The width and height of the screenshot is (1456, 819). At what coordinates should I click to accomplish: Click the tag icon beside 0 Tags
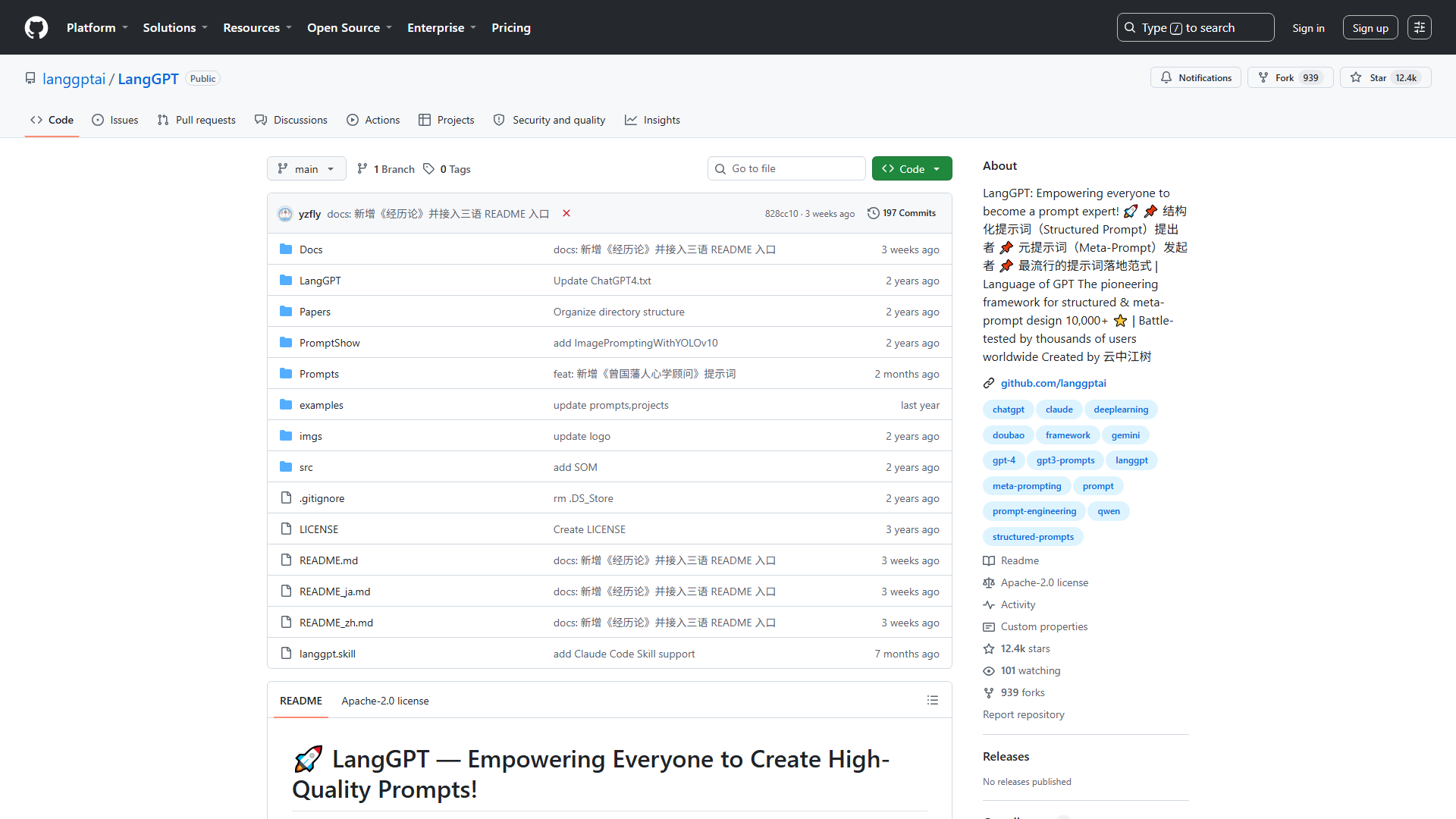point(429,168)
